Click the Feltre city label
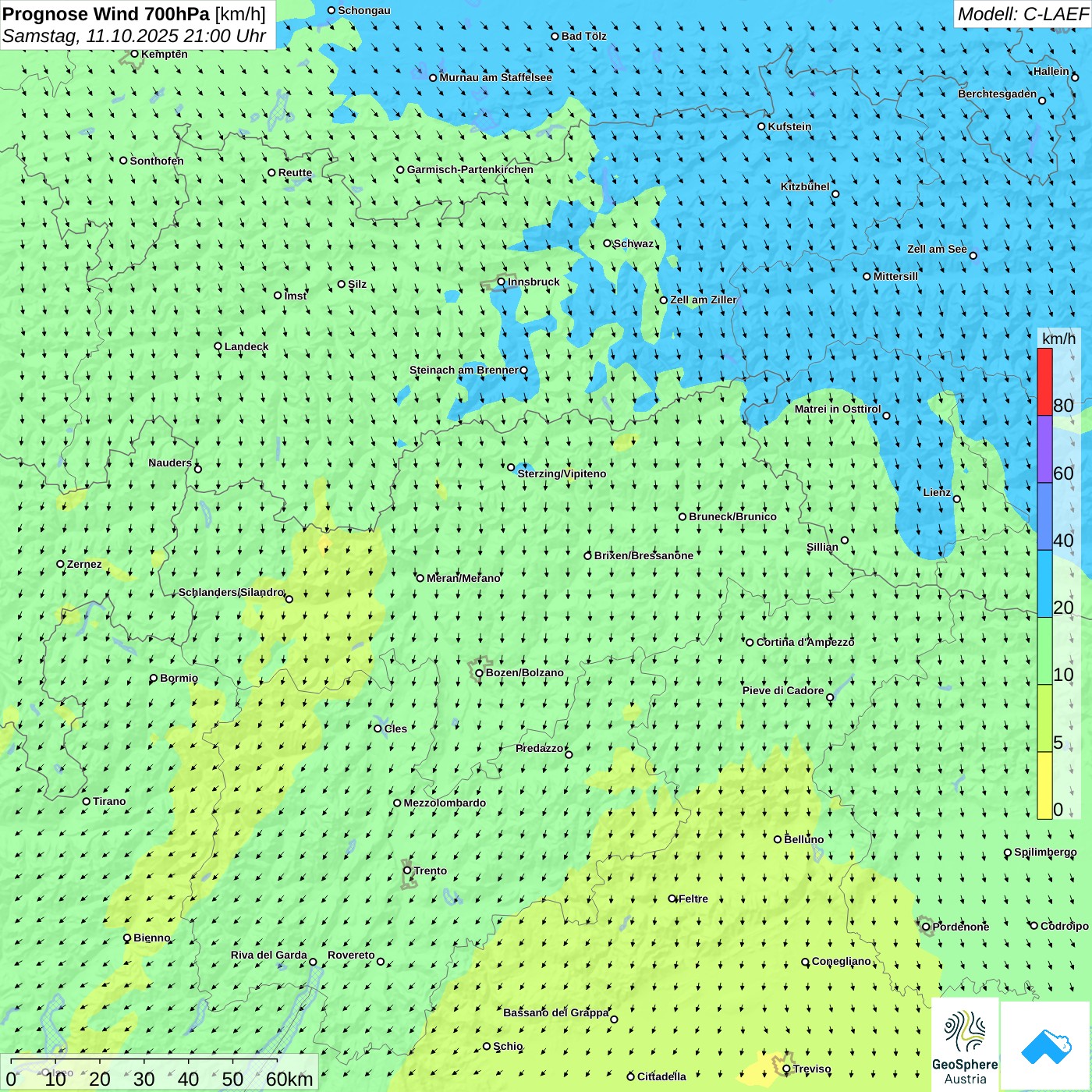 [x=693, y=899]
